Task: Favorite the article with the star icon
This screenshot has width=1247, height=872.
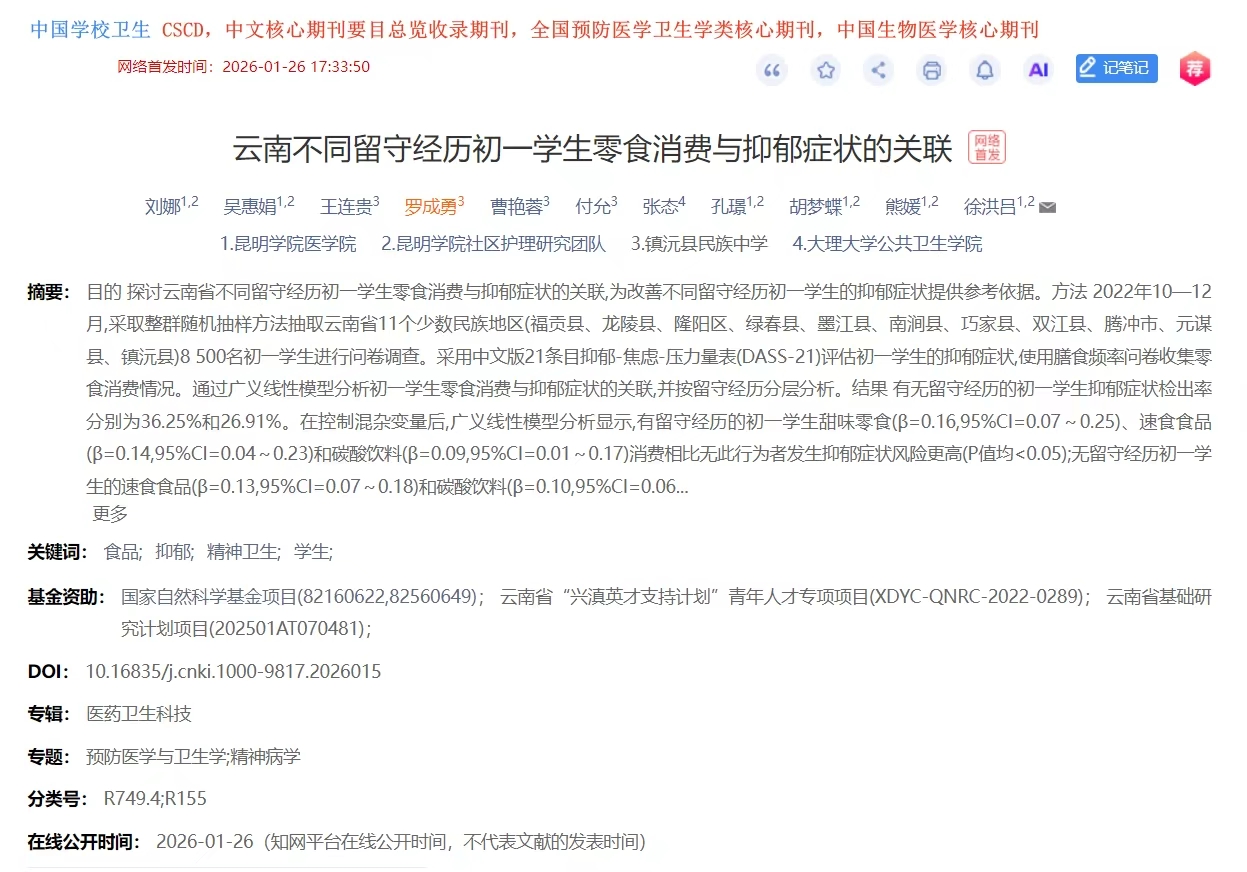Action: (x=825, y=70)
